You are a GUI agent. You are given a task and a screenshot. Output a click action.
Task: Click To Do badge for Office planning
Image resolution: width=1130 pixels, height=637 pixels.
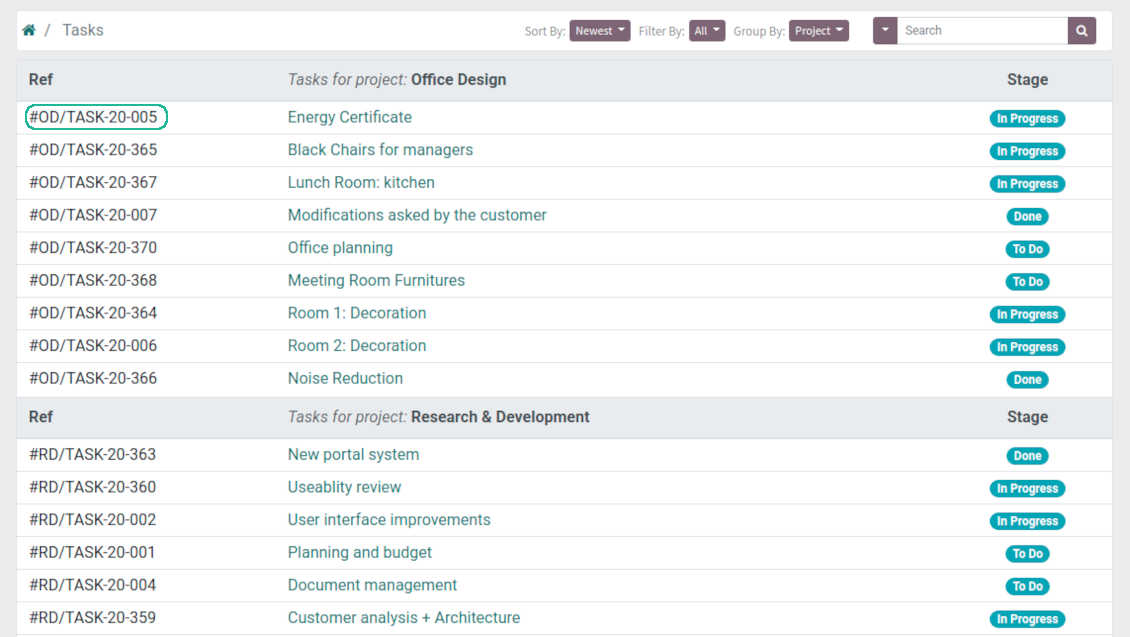pos(1027,249)
